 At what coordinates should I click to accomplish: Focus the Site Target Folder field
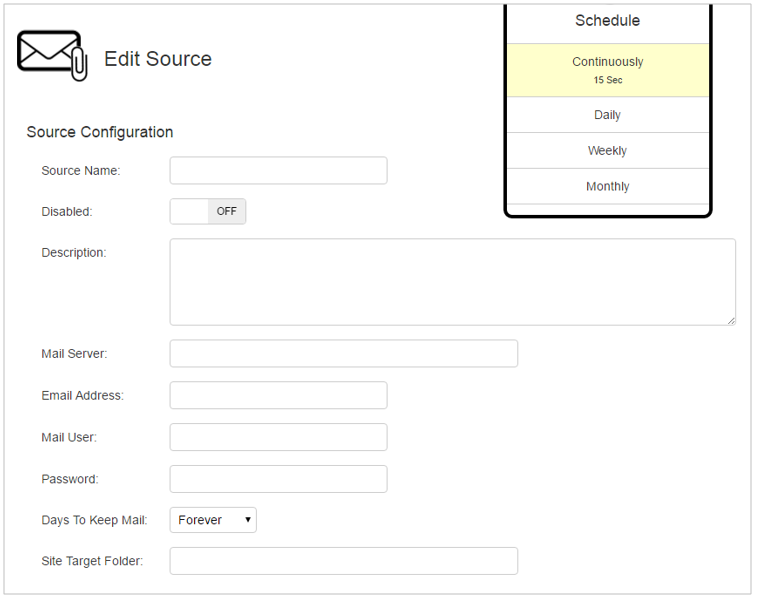(x=344, y=561)
